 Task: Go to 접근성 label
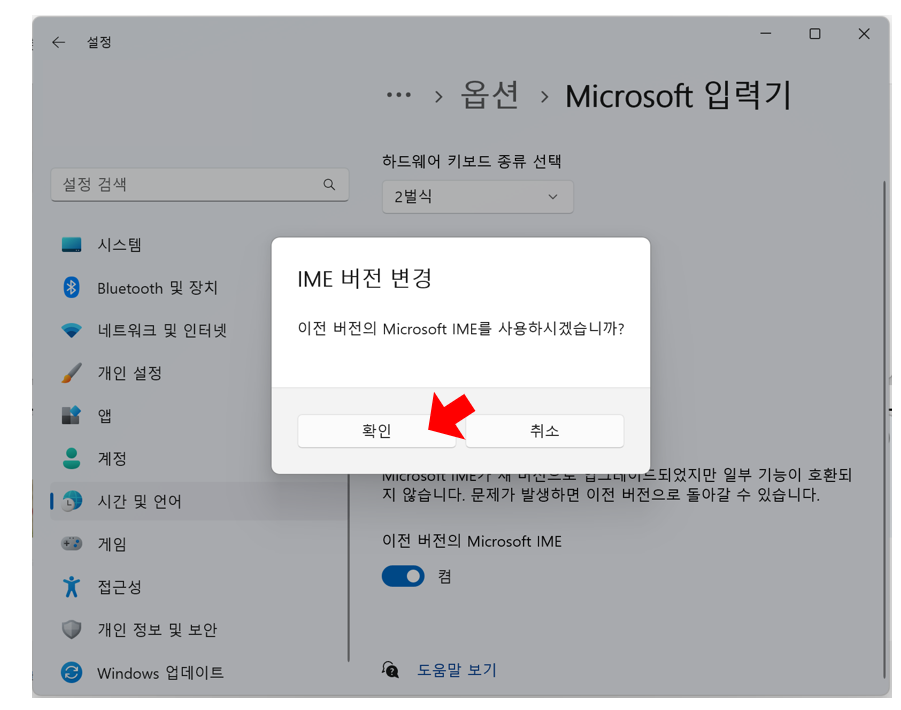(119, 586)
